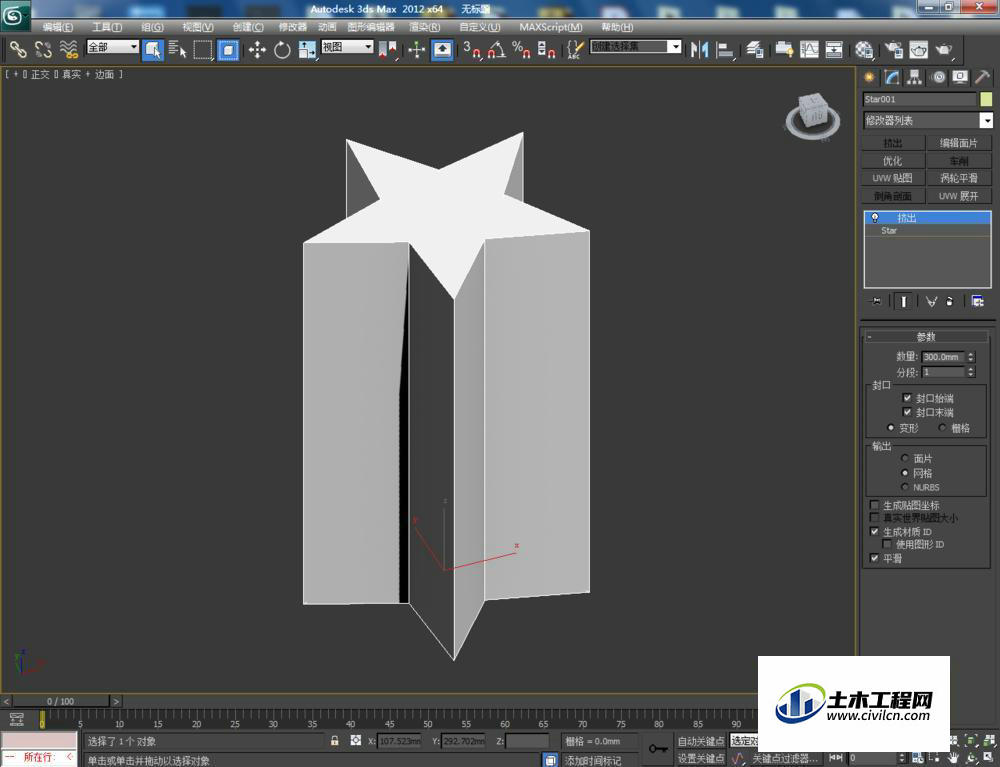Open the Layer Manager icon

pos(754,49)
